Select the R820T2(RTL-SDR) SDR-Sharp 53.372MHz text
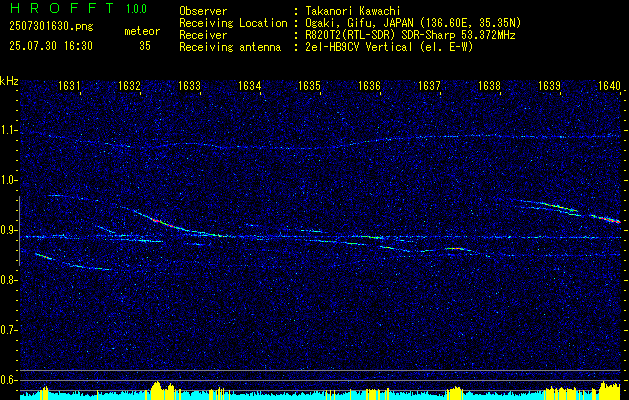This screenshot has width=629, height=400. pos(410,35)
